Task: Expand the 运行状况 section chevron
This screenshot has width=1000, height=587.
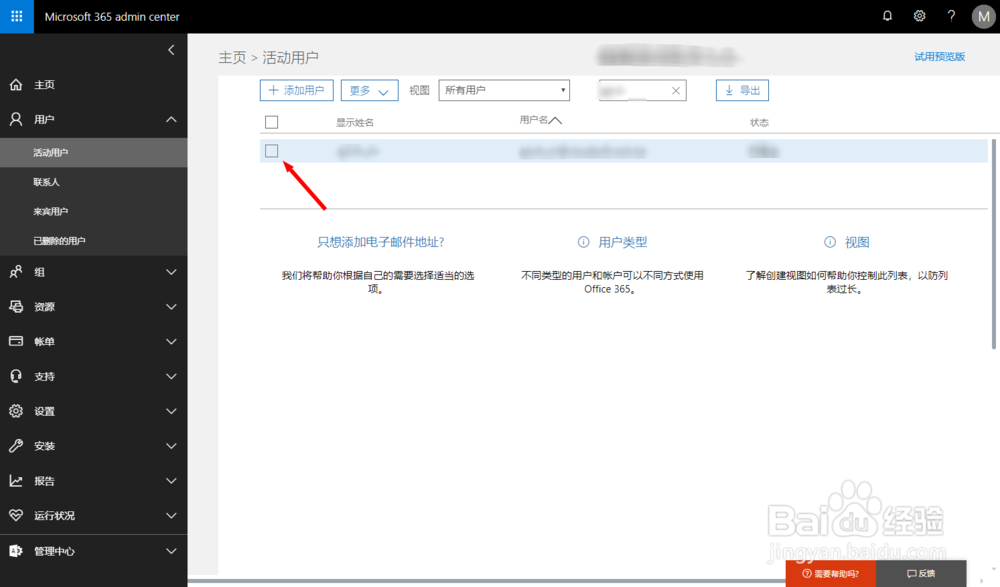Action: point(171,516)
